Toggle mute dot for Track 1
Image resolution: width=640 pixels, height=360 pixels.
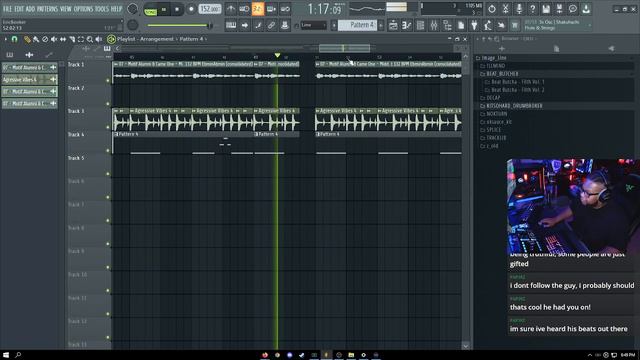pyautogui.click(x=108, y=80)
